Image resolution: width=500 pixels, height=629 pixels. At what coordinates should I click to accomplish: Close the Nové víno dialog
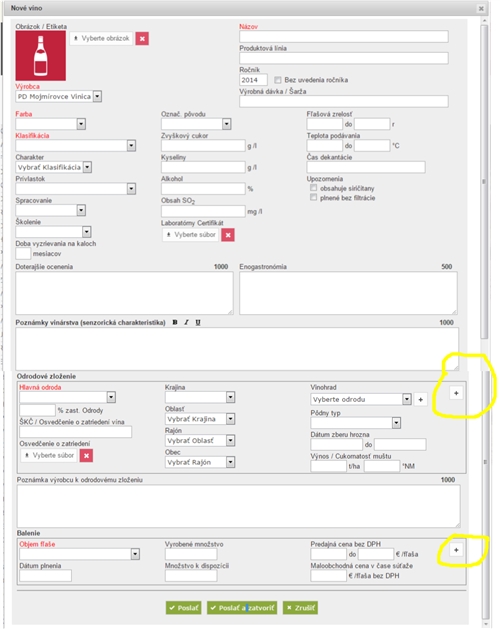[x=481, y=8]
